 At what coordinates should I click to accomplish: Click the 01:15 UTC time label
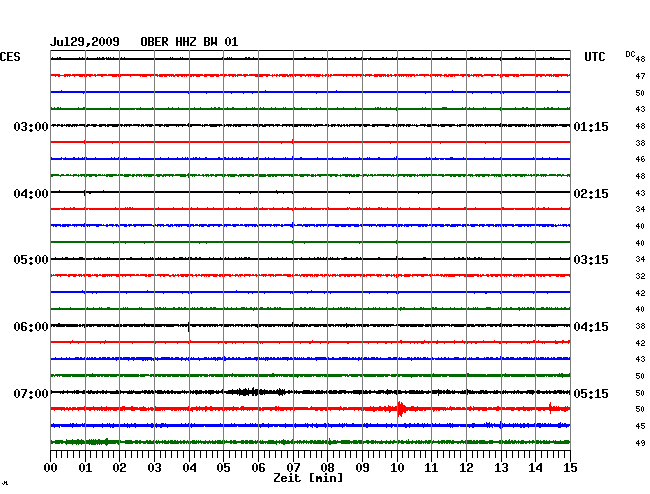point(591,127)
